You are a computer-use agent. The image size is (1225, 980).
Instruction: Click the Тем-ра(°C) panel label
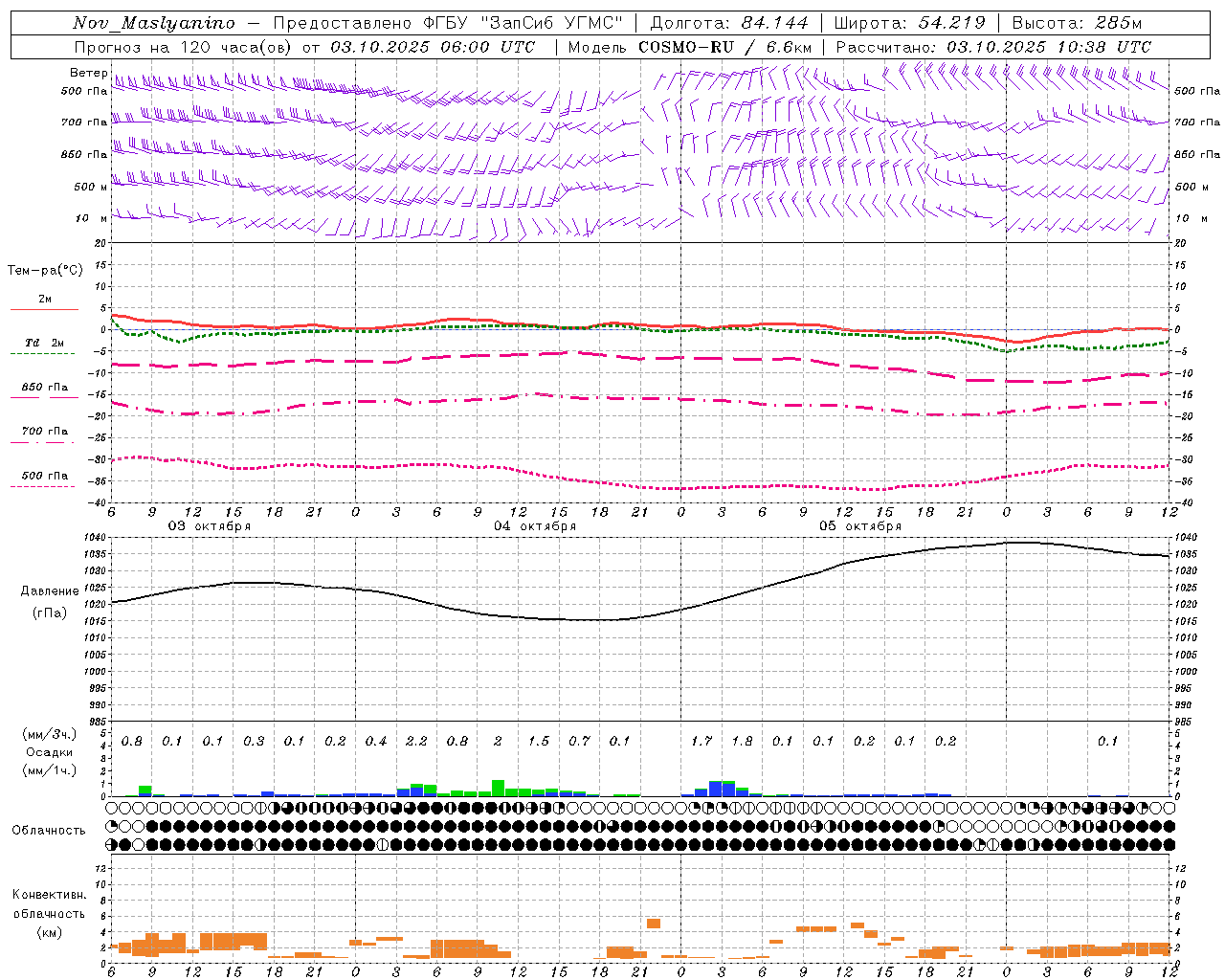45,271
